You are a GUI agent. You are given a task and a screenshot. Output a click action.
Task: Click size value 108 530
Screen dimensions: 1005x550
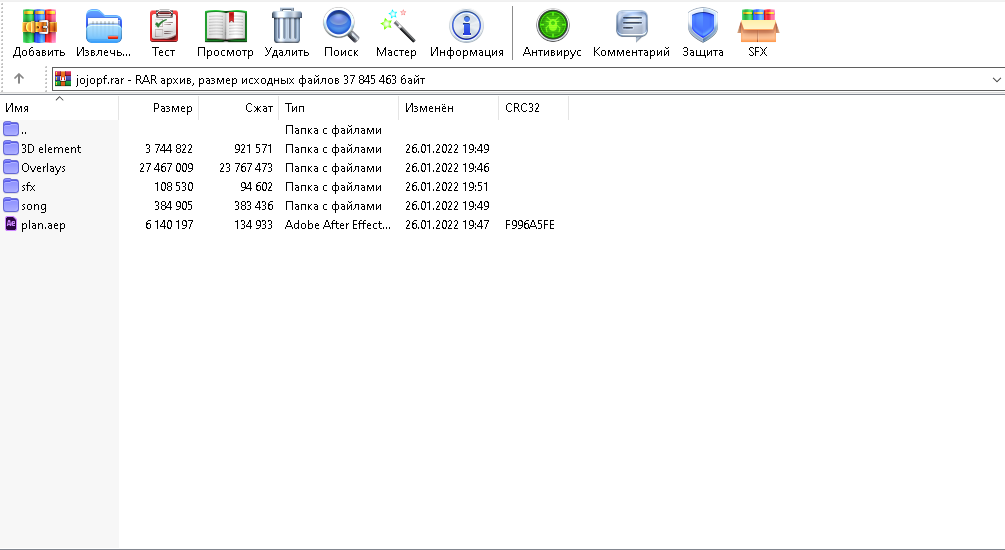174,187
